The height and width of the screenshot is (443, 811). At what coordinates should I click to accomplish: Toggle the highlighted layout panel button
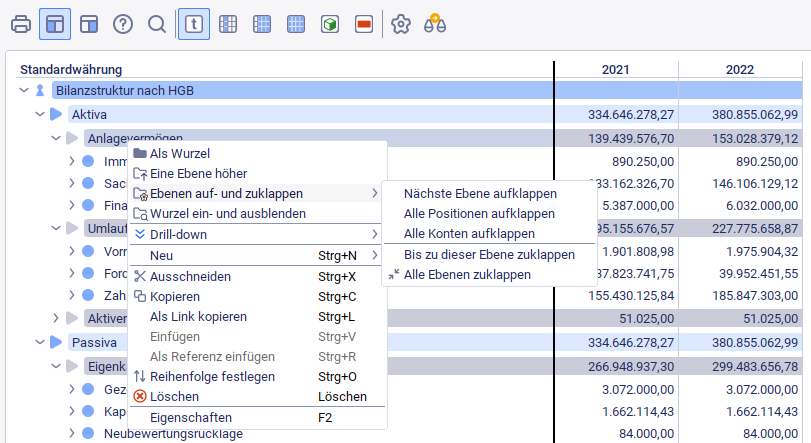tap(55, 24)
